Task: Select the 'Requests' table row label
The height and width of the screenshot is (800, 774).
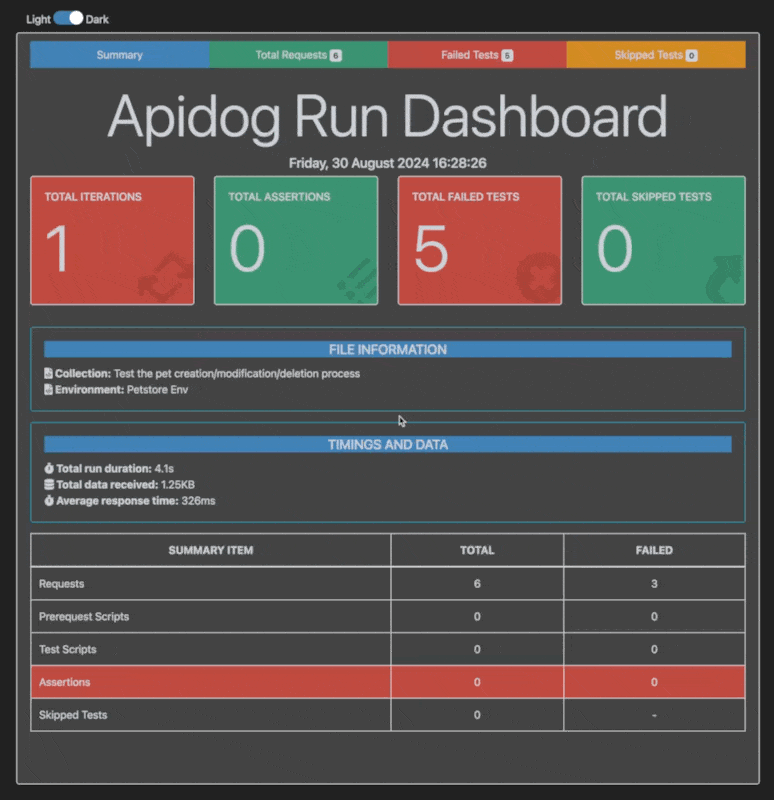Action: click(x=62, y=584)
